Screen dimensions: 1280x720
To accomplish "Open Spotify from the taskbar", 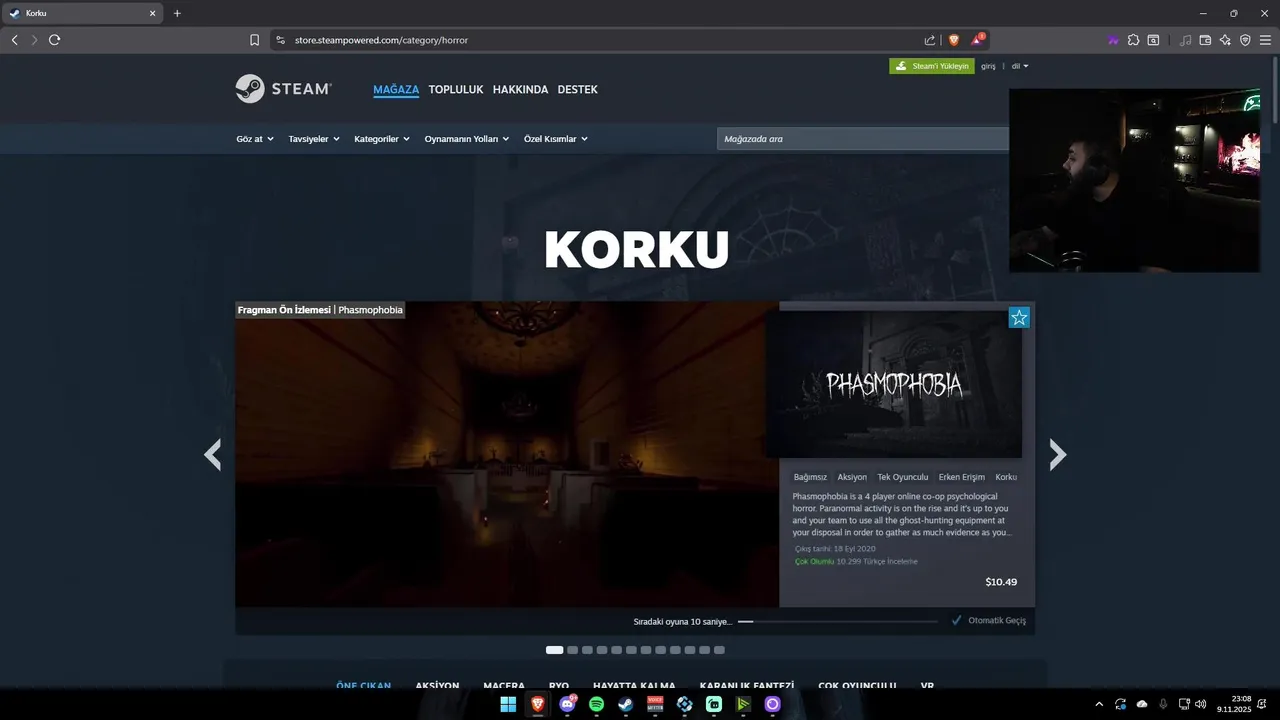I will (x=596, y=704).
